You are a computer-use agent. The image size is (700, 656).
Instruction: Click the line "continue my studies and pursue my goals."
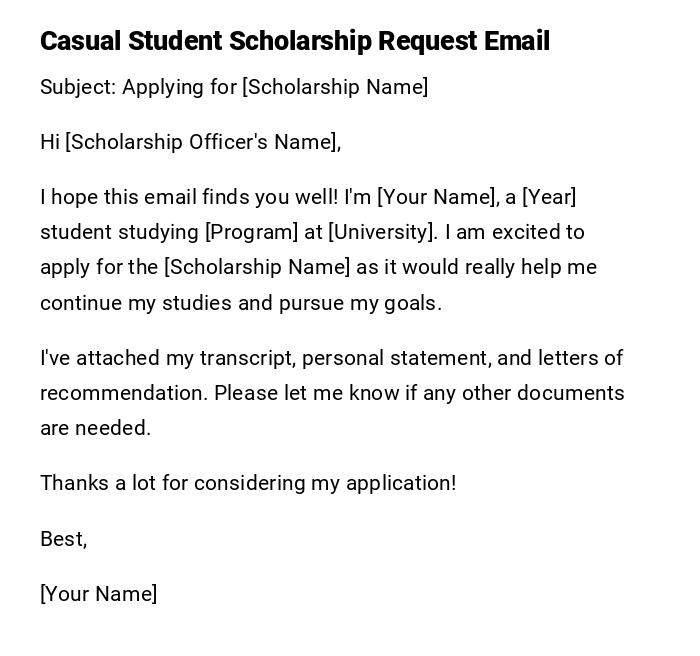(241, 303)
